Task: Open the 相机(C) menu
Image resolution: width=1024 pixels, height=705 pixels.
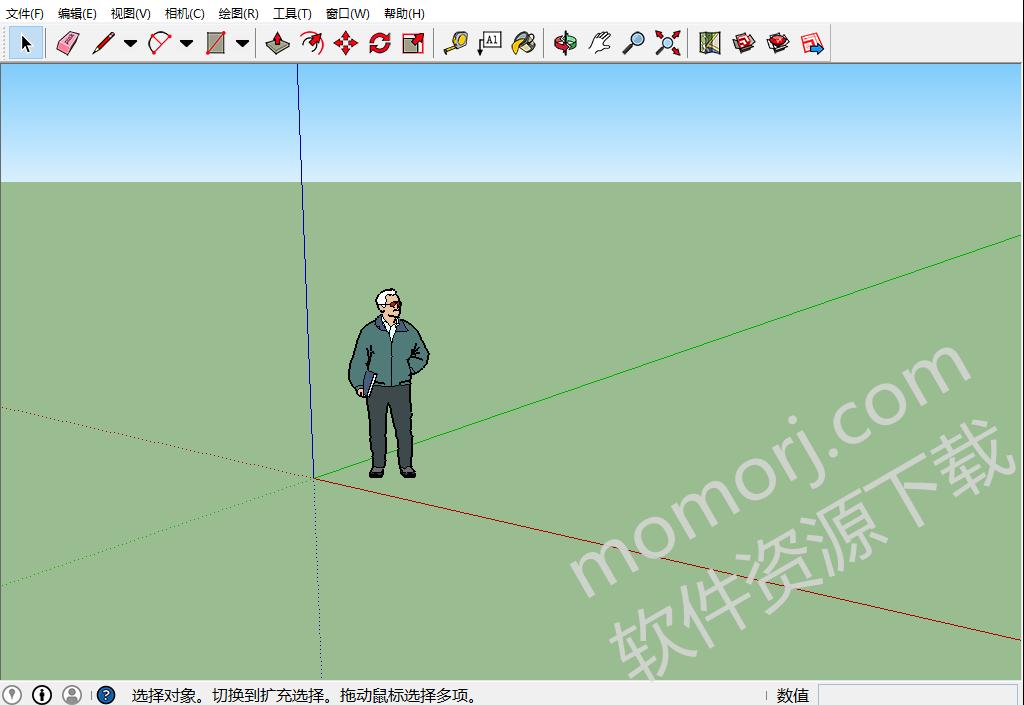Action: [185, 14]
